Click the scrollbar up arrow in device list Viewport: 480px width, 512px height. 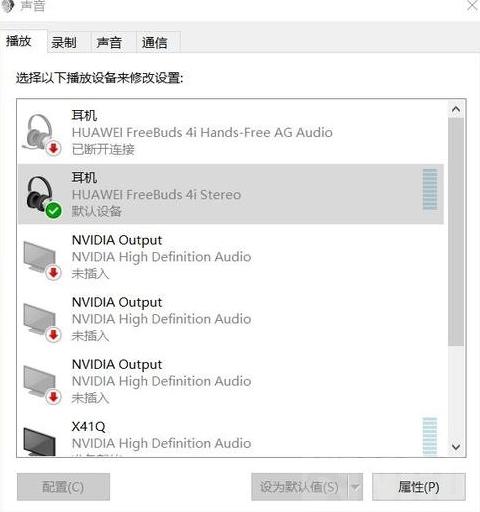pos(456,109)
